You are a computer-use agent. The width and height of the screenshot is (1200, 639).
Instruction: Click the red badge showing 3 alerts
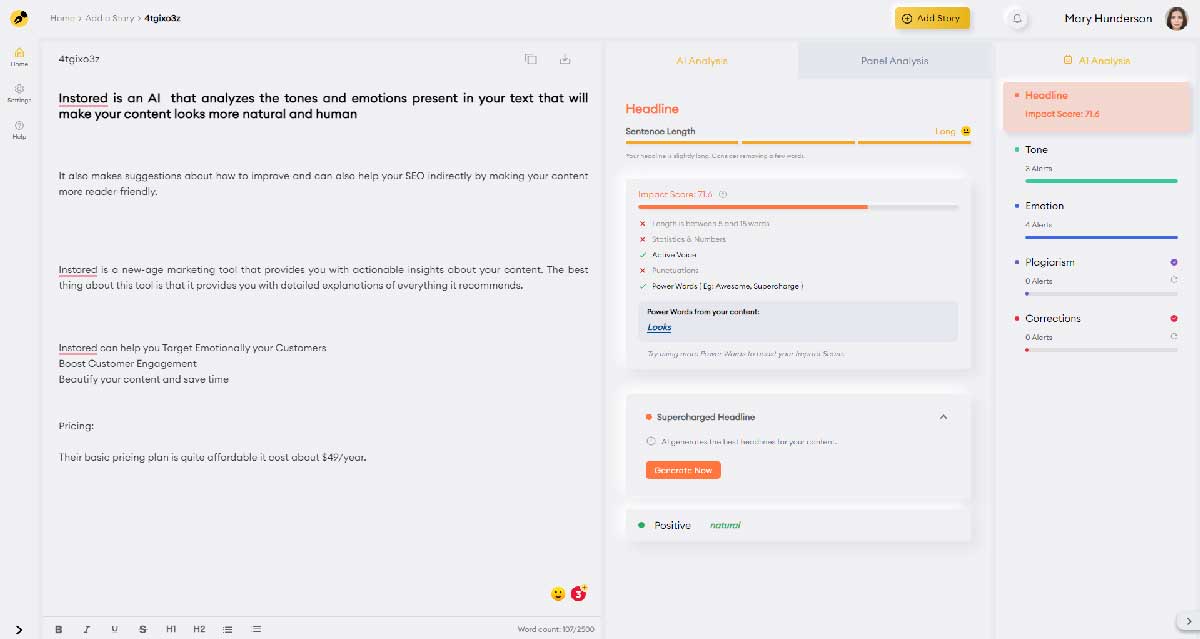[x=579, y=593]
